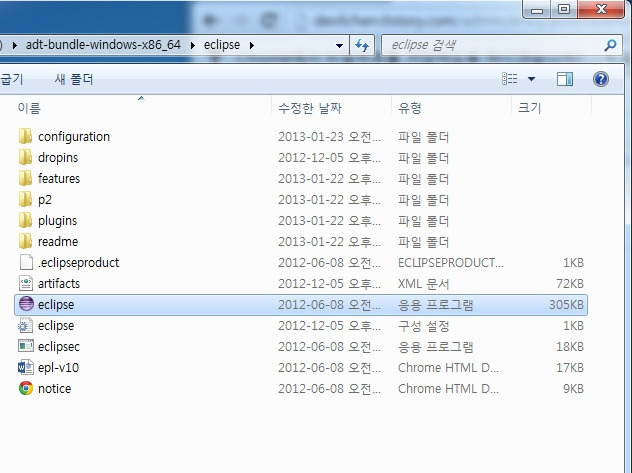Expand the arrow after adt-bundle-windows-x86_64 breadcrumb
632x473 pixels.
coord(193,46)
